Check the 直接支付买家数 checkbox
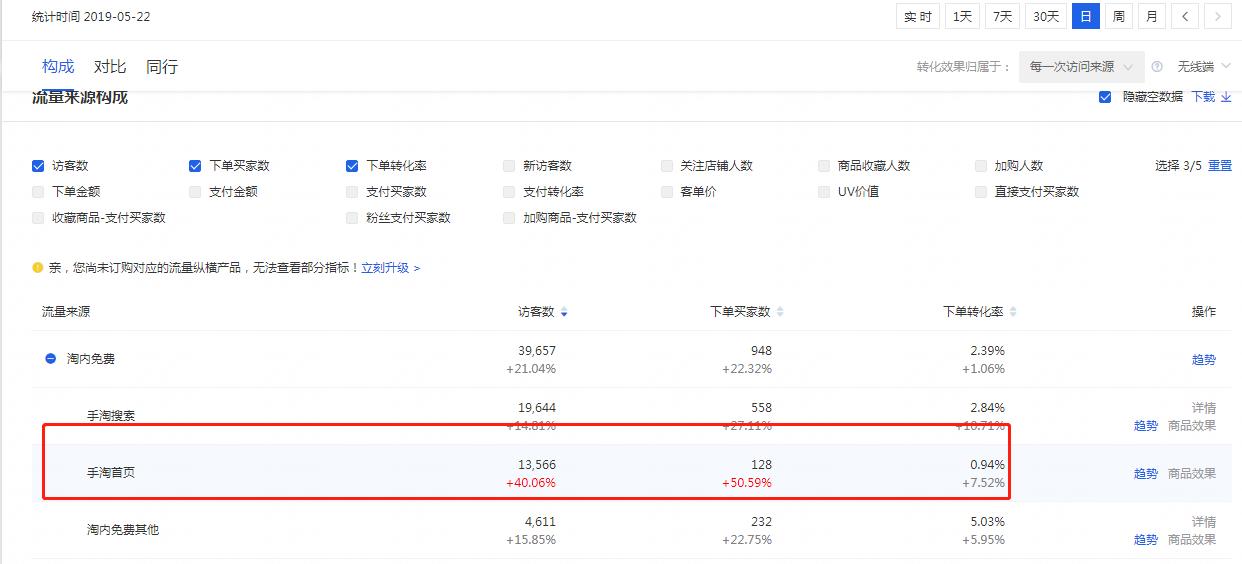This screenshot has height=564, width=1242. click(x=981, y=192)
